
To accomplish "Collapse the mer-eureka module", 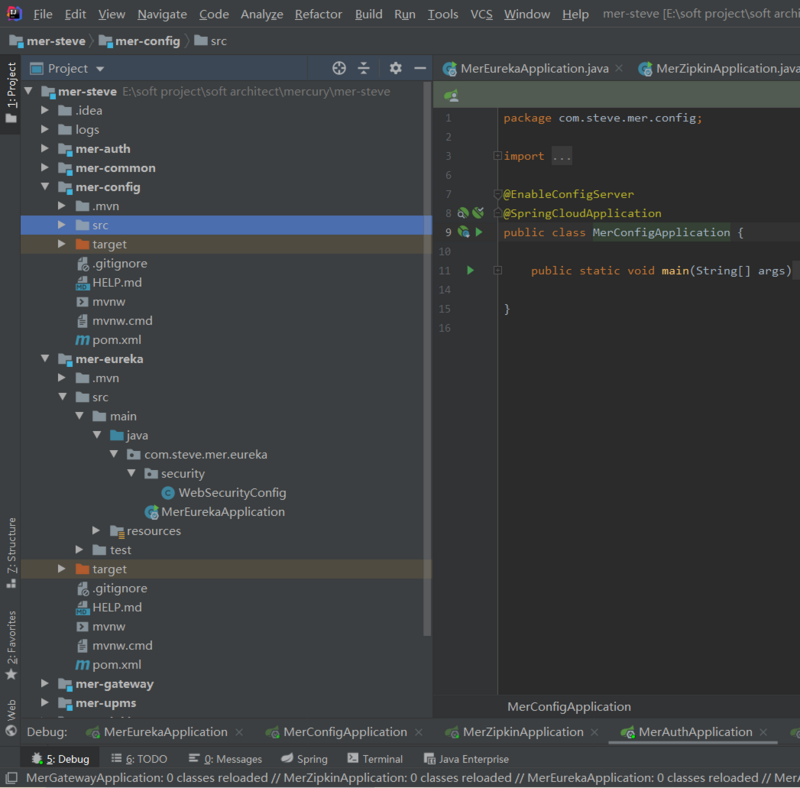I will click(45, 359).
